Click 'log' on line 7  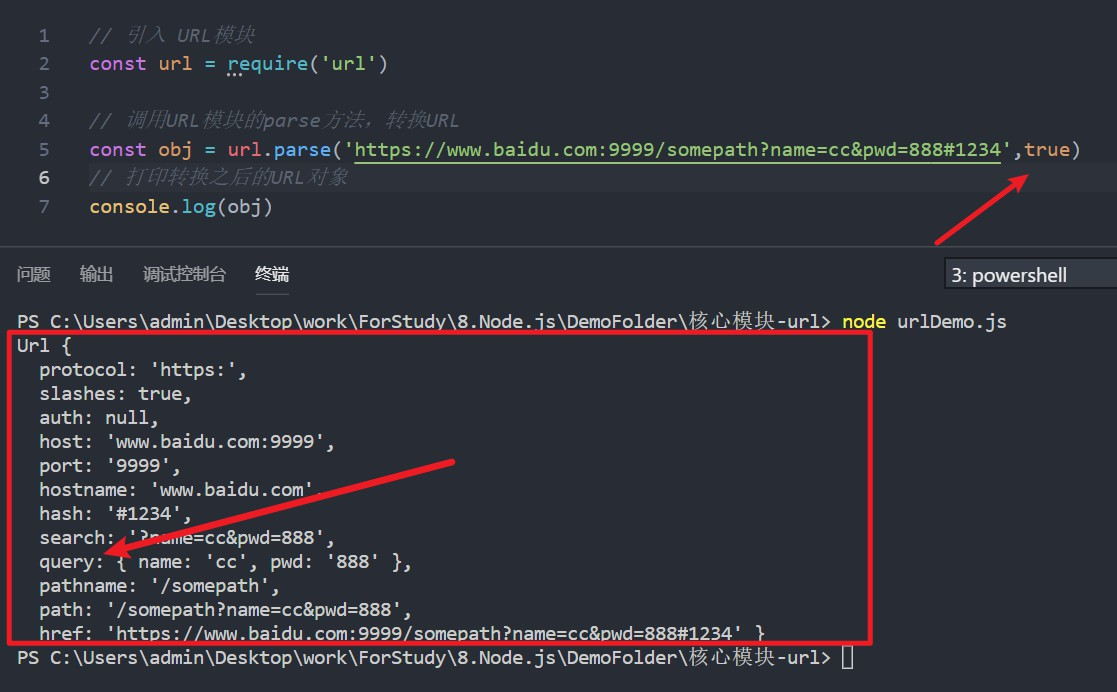pyautogui.click(x=199, y=207)
